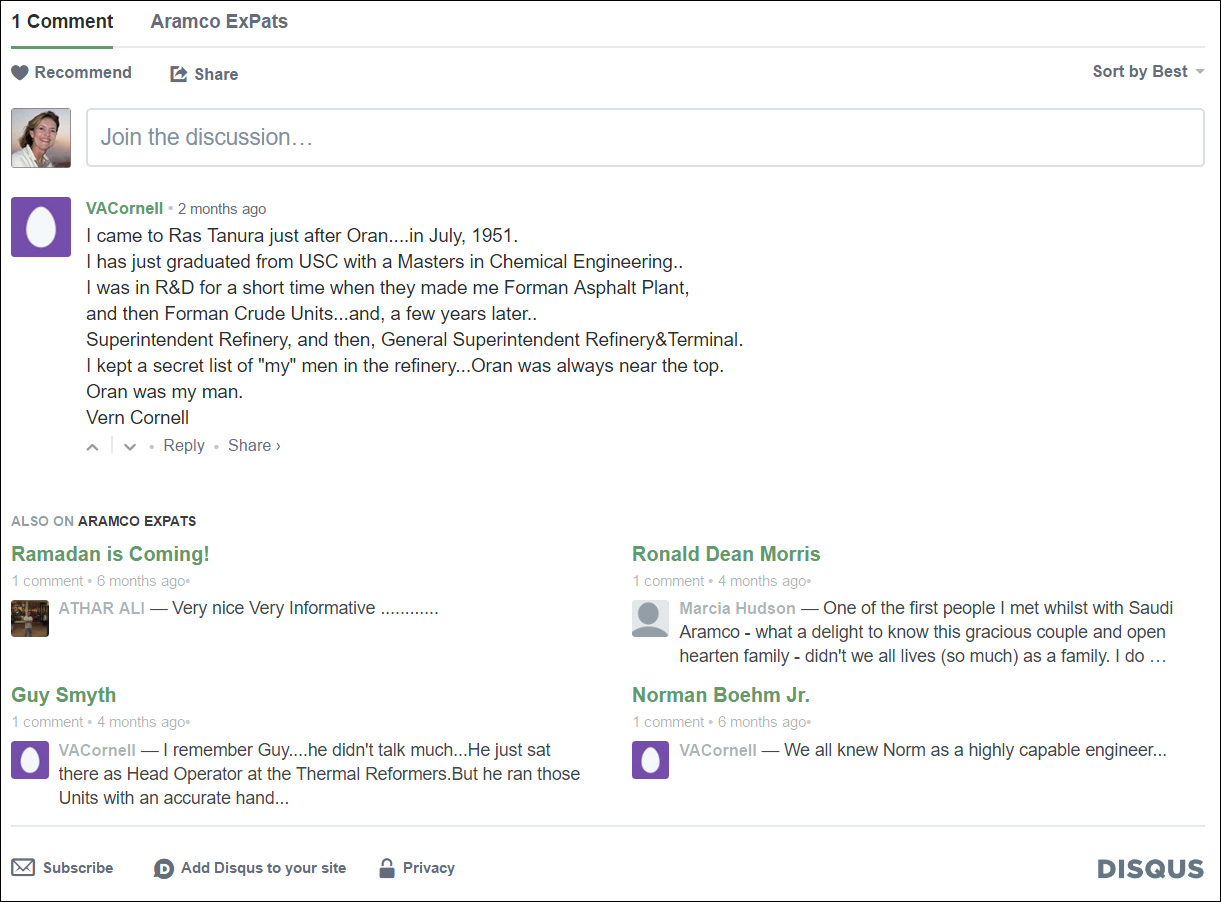Image resolution: width=1221 pixels, height=902 pixels.
Task: Click the DISQUS logo in the footer
Action: click(1151, 869)
